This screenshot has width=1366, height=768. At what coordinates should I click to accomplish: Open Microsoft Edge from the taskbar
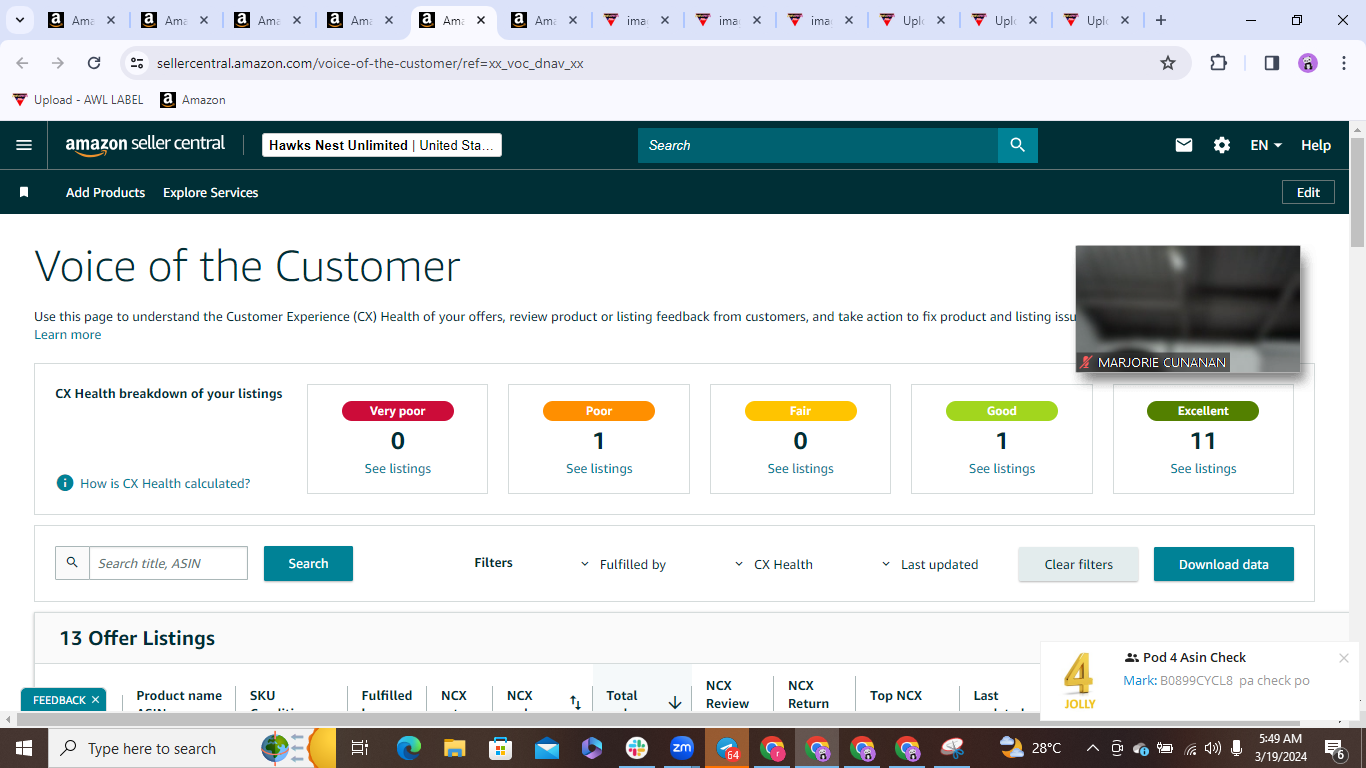point(409,748)
